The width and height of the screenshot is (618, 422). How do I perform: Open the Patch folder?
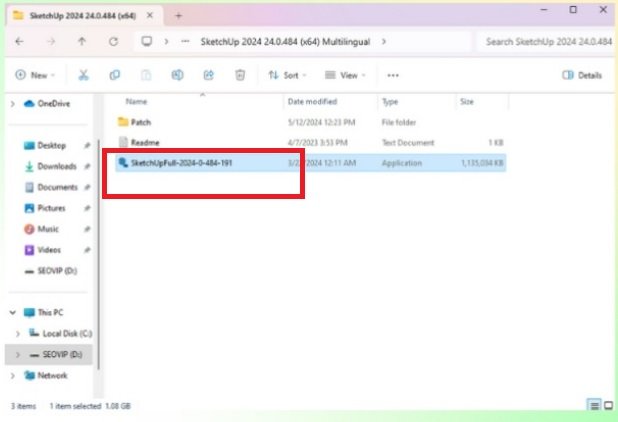(x=140, y=121)
